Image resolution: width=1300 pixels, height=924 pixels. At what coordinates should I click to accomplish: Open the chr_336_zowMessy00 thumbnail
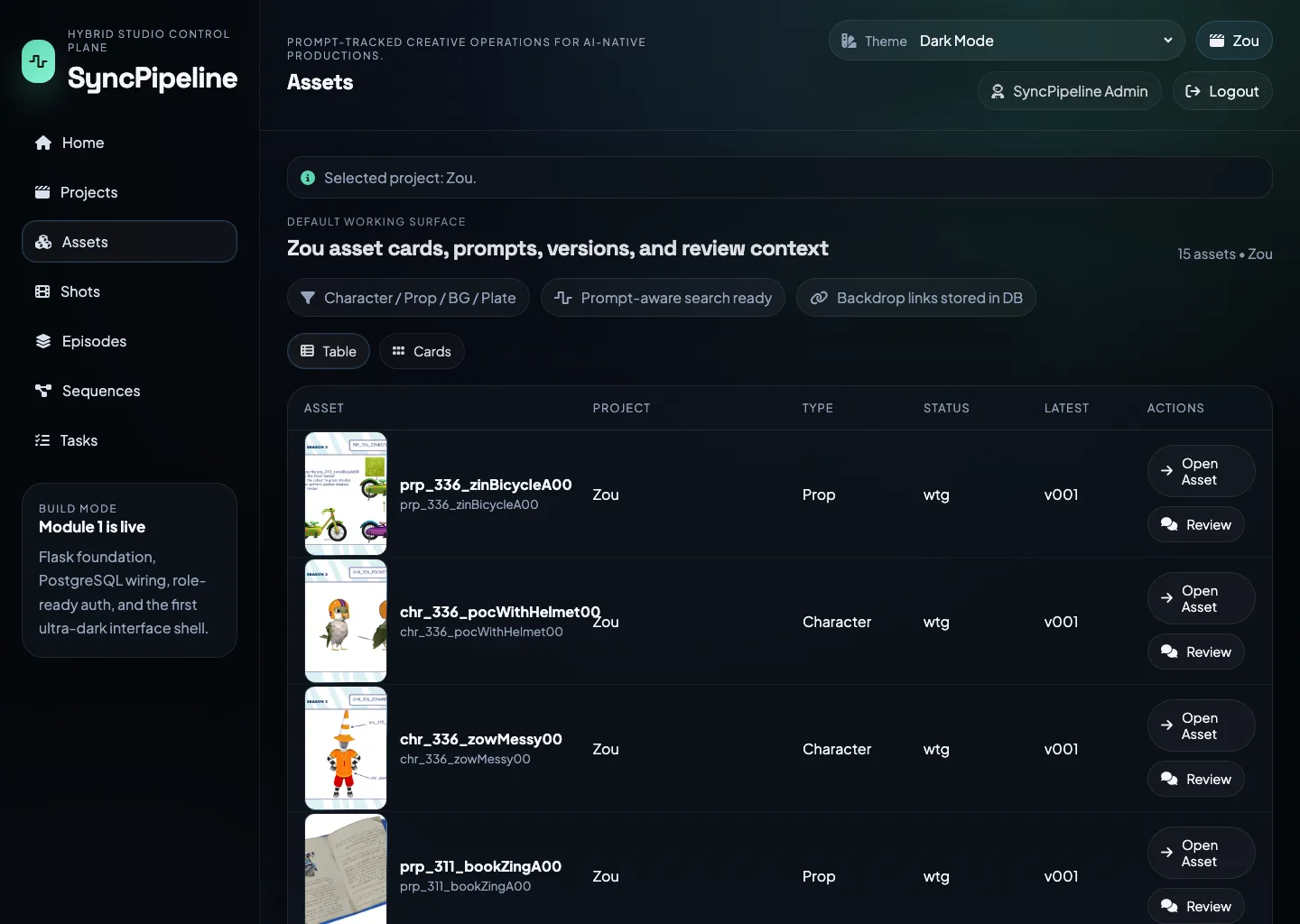(346, 748)
